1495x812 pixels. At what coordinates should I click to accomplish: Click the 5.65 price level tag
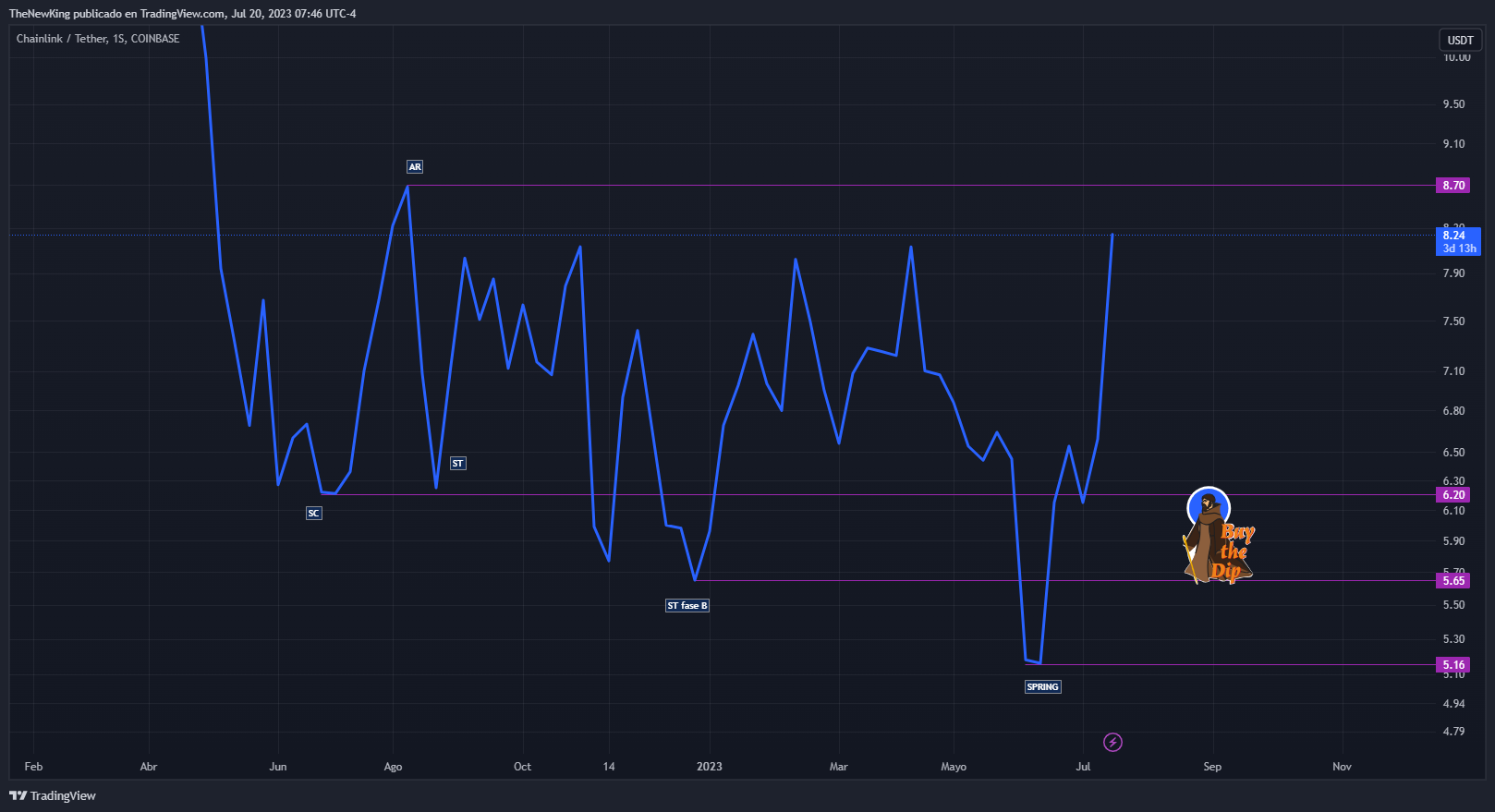[1454, 581]
